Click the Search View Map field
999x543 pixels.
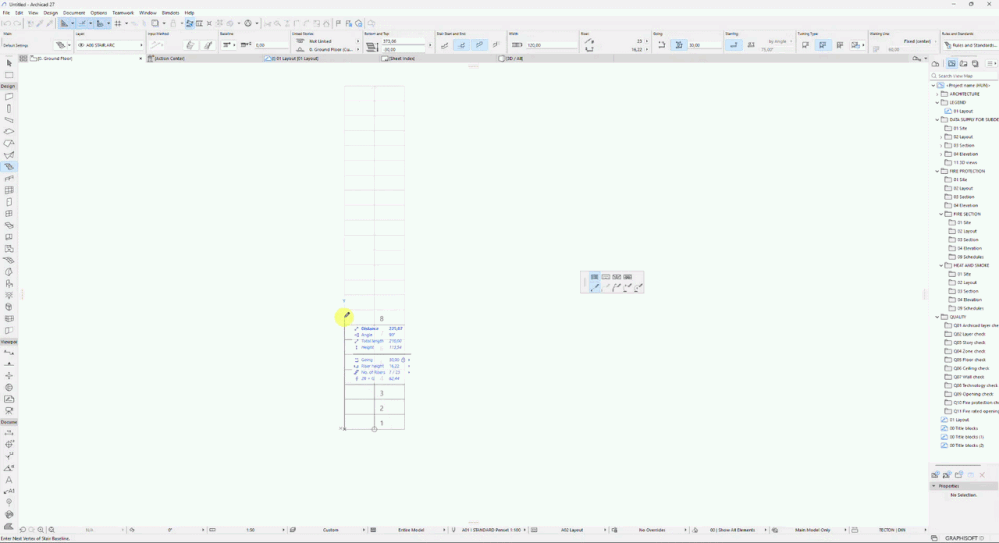pyautogui.click(x=965, y=76)
